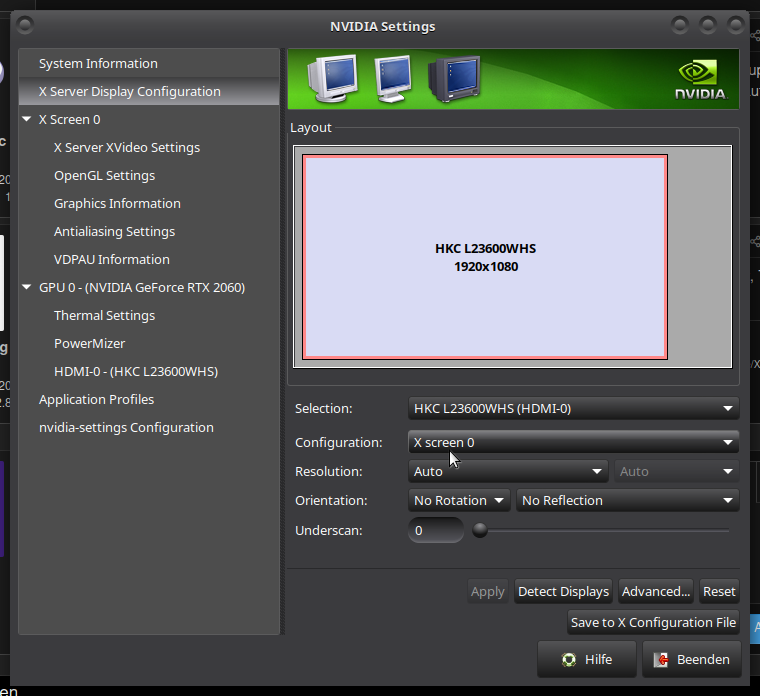The image size is (760, 696).
Task: Select X Screen 0 entry
Action: click(x=69, y=120)
